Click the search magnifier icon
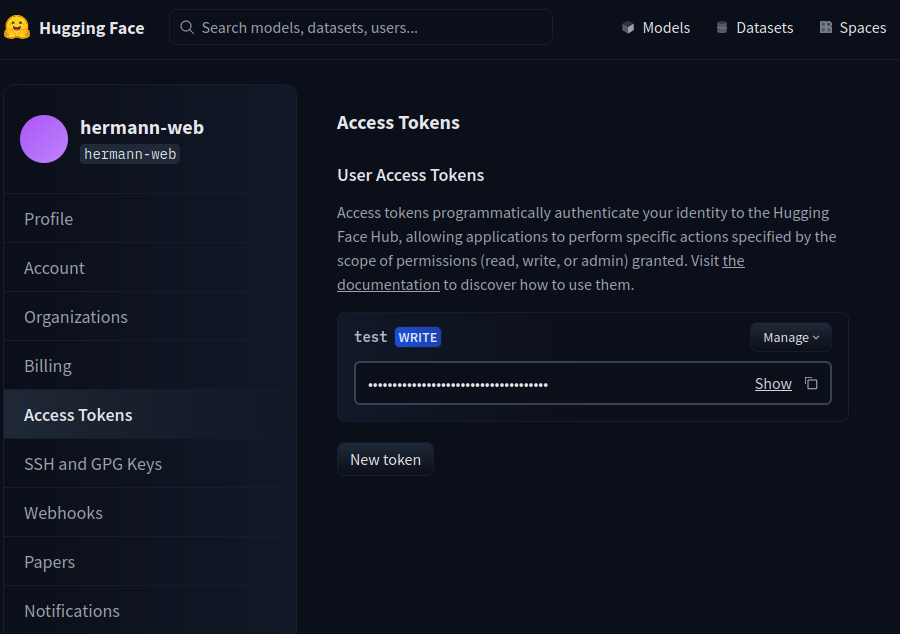Viewport: 900px width, 634px height. pos(187,28)
